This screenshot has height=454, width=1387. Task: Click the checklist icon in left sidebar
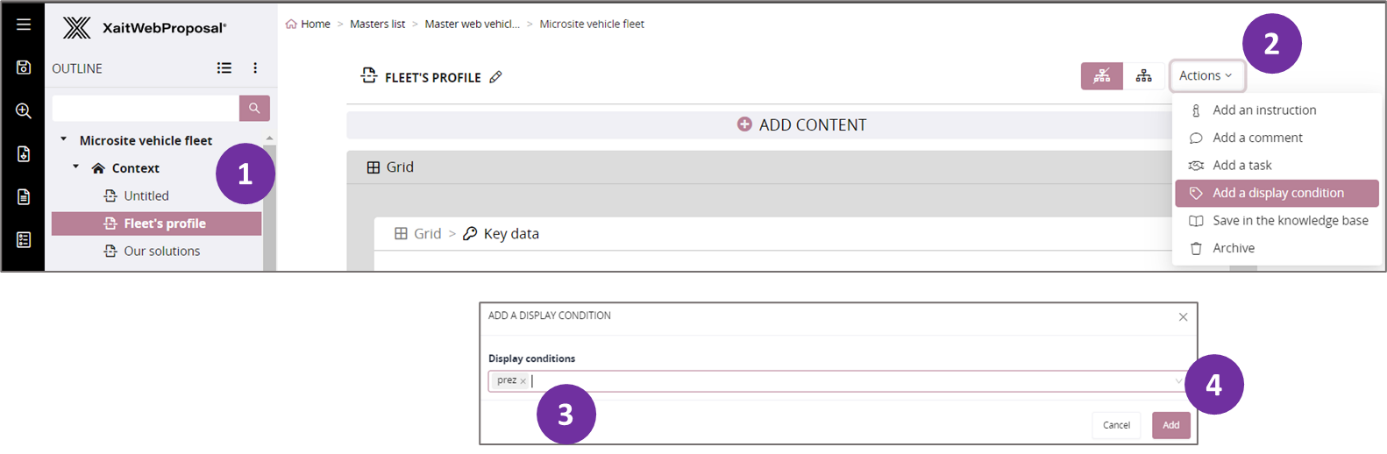(x=23, y=240)
